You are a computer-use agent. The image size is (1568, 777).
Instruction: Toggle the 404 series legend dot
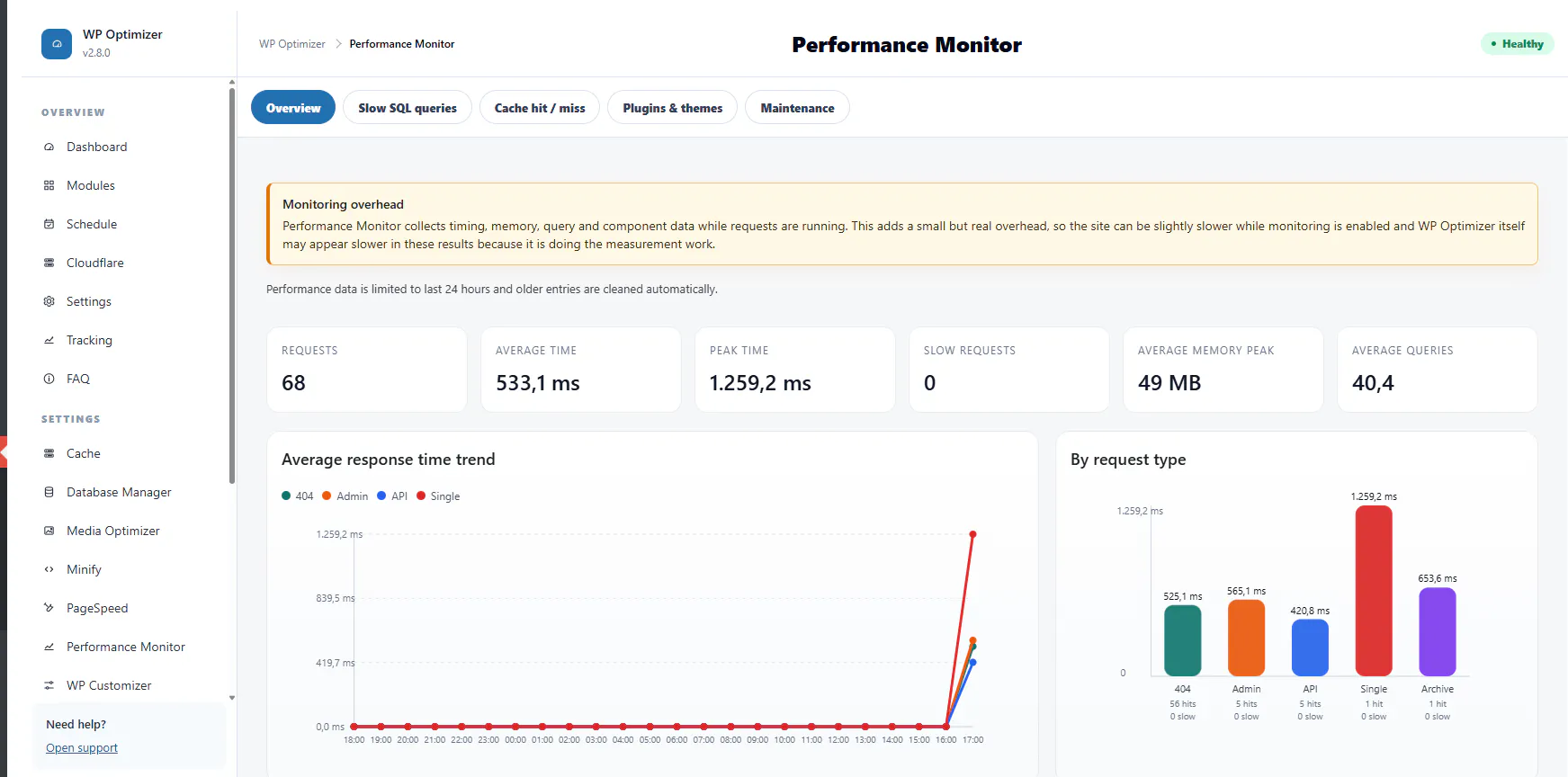(286, 496)
